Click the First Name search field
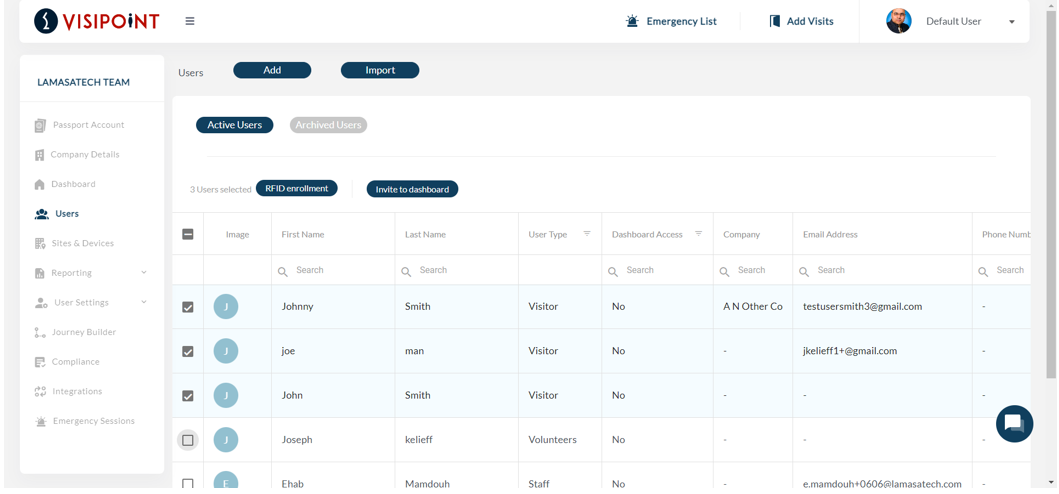The width and height of the screenshot is (1059, 494). (333, 270)
